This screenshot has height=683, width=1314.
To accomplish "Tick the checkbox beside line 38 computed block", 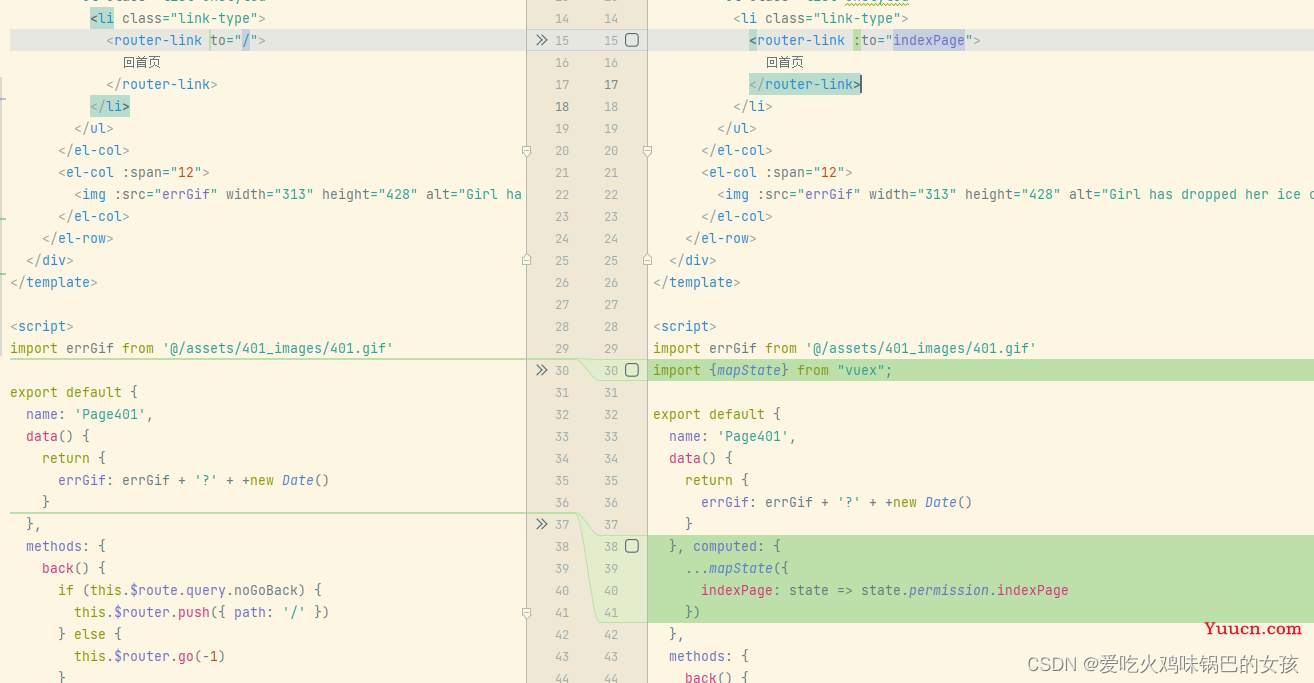I will (632, 546).
